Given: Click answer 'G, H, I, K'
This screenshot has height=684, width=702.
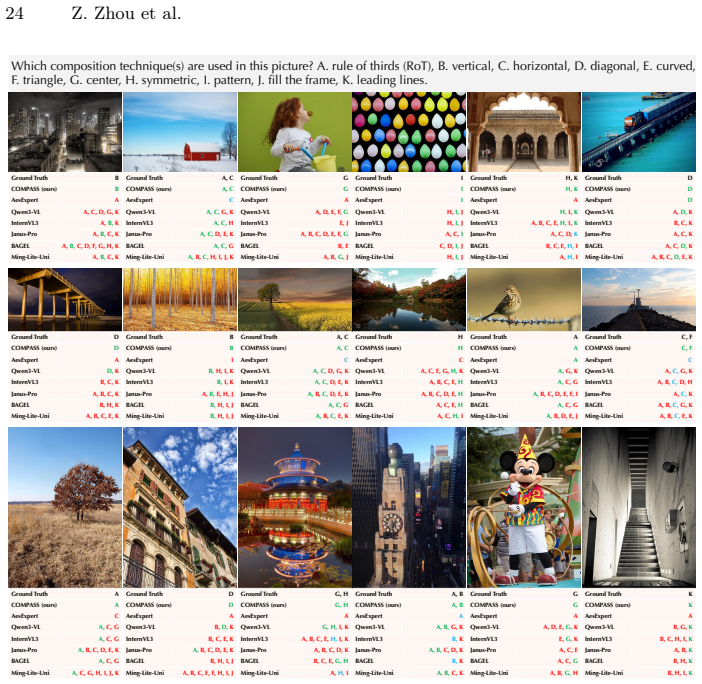Looking at the screenshot, I should (x=335, y=627).
